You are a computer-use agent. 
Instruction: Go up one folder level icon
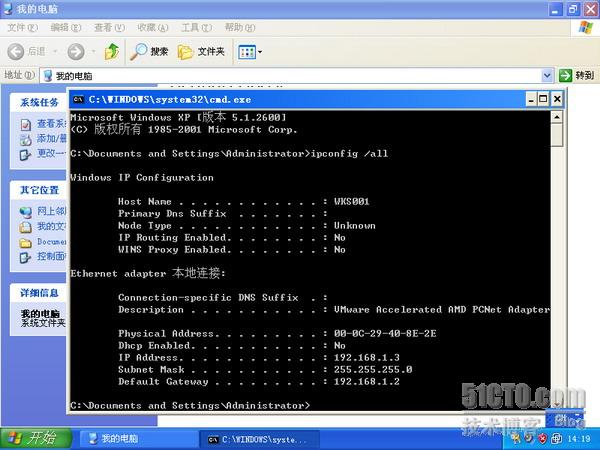(x=112, y=51)
